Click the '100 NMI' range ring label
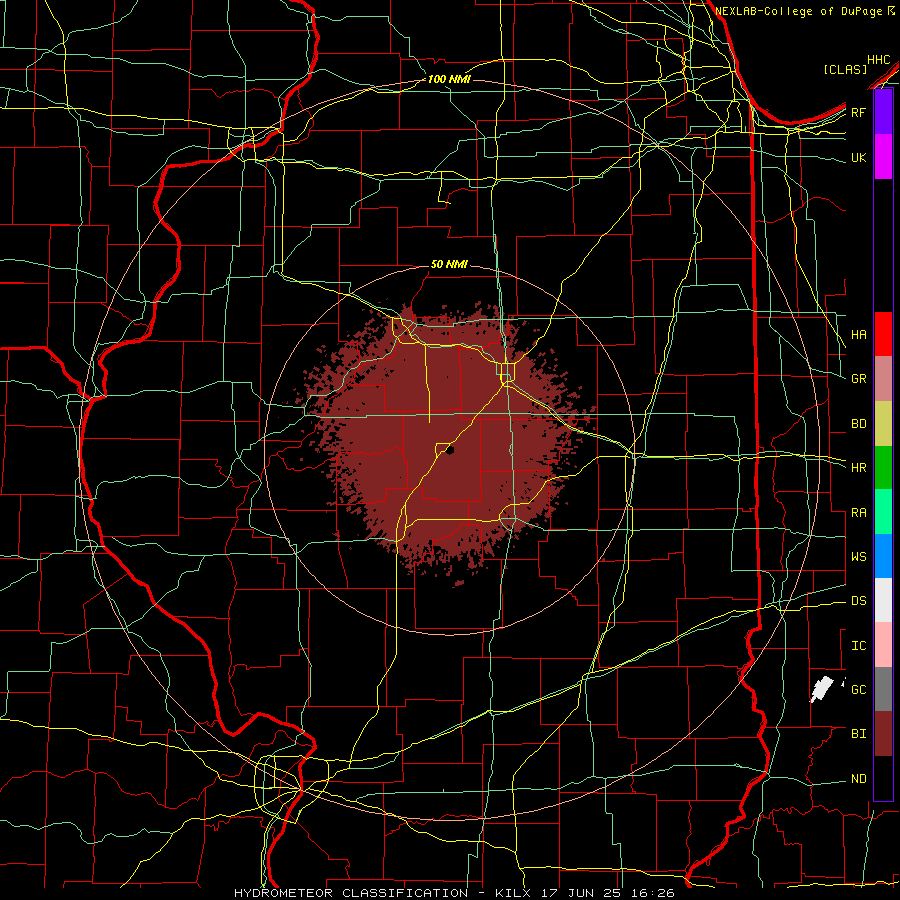Image resolution: width=900 pixels, height=900 pixels. [449, 79]
